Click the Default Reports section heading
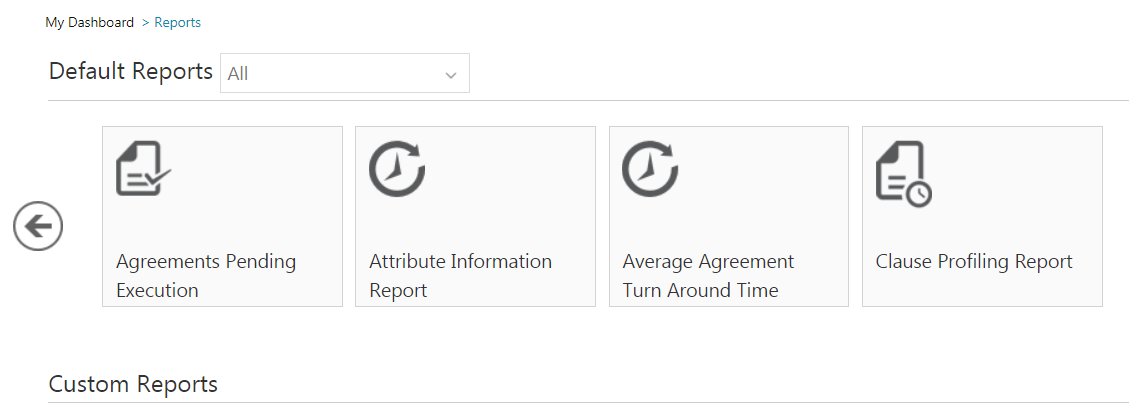The image size is (1129, 418). pyautogui.click(x=130, y=72)
